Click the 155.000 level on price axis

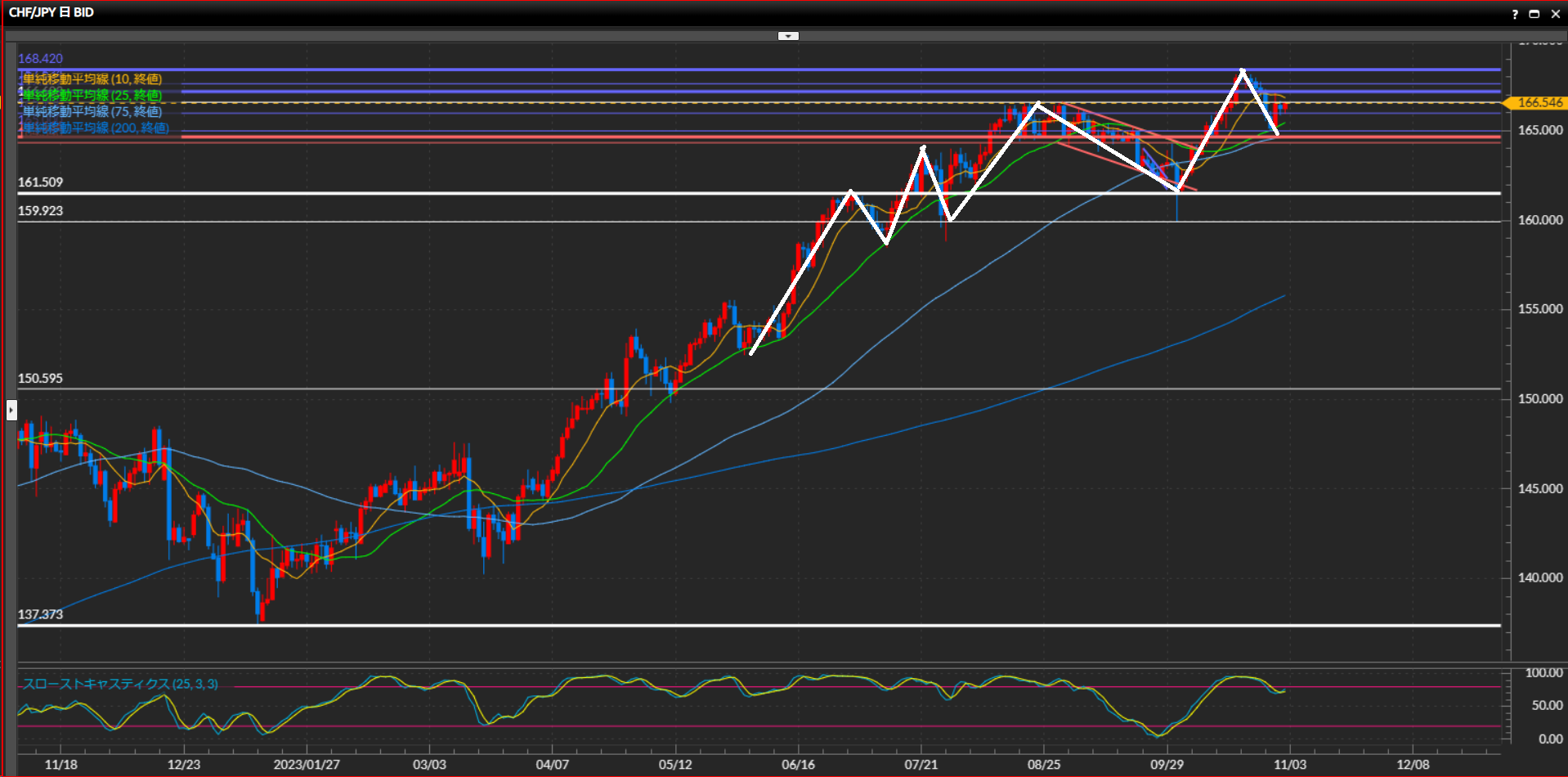[1539, 309]
